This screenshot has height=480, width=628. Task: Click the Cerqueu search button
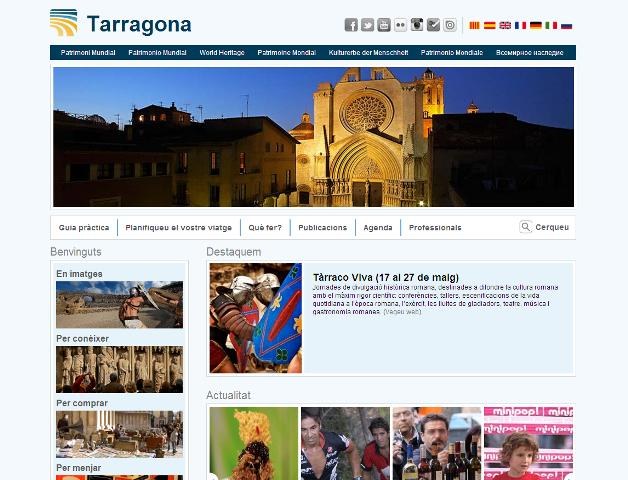pos(544,227)
